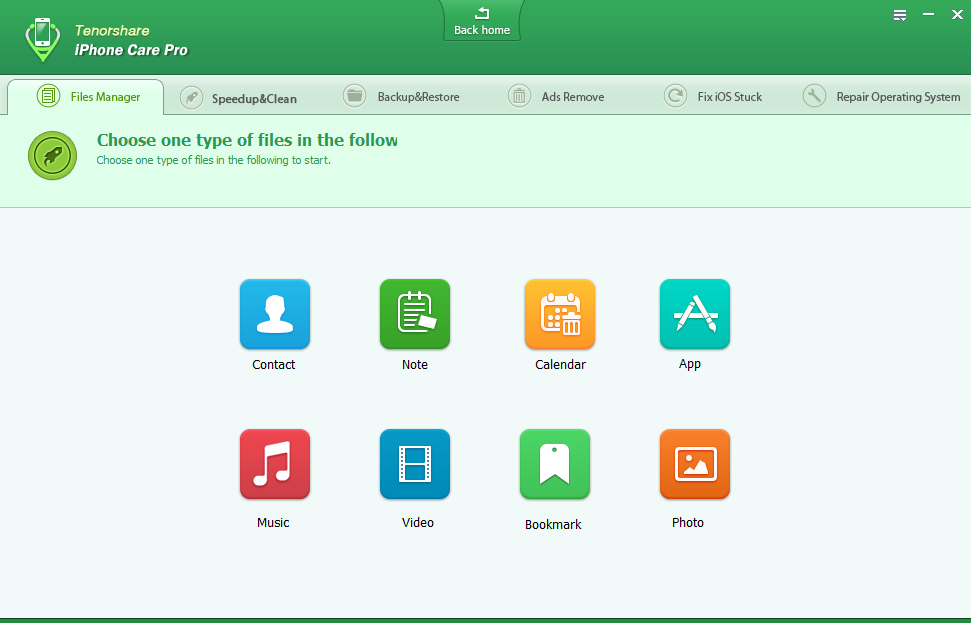Choose the orange Photo icon
The width and height of the screenshot is (971, 623).
click(x=694, y=464)
